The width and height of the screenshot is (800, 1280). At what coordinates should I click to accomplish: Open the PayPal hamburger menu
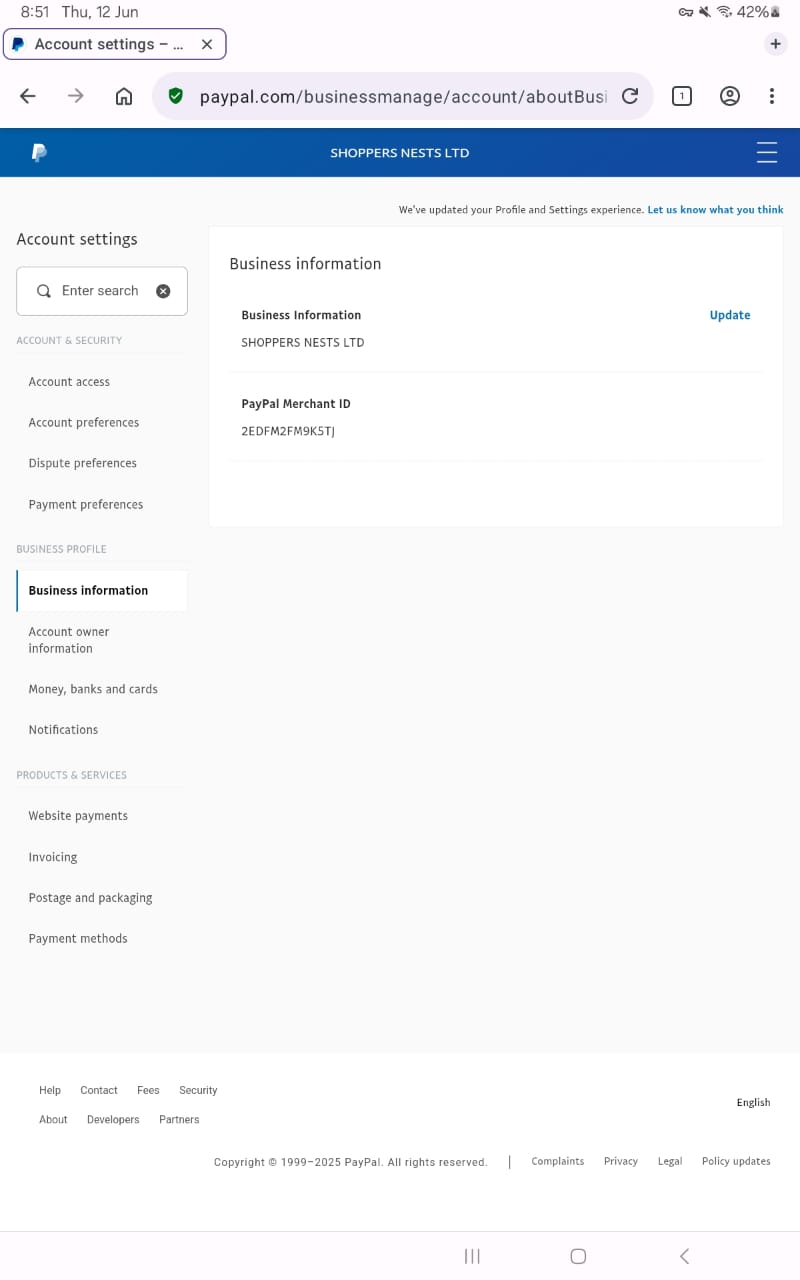(767, 153)
